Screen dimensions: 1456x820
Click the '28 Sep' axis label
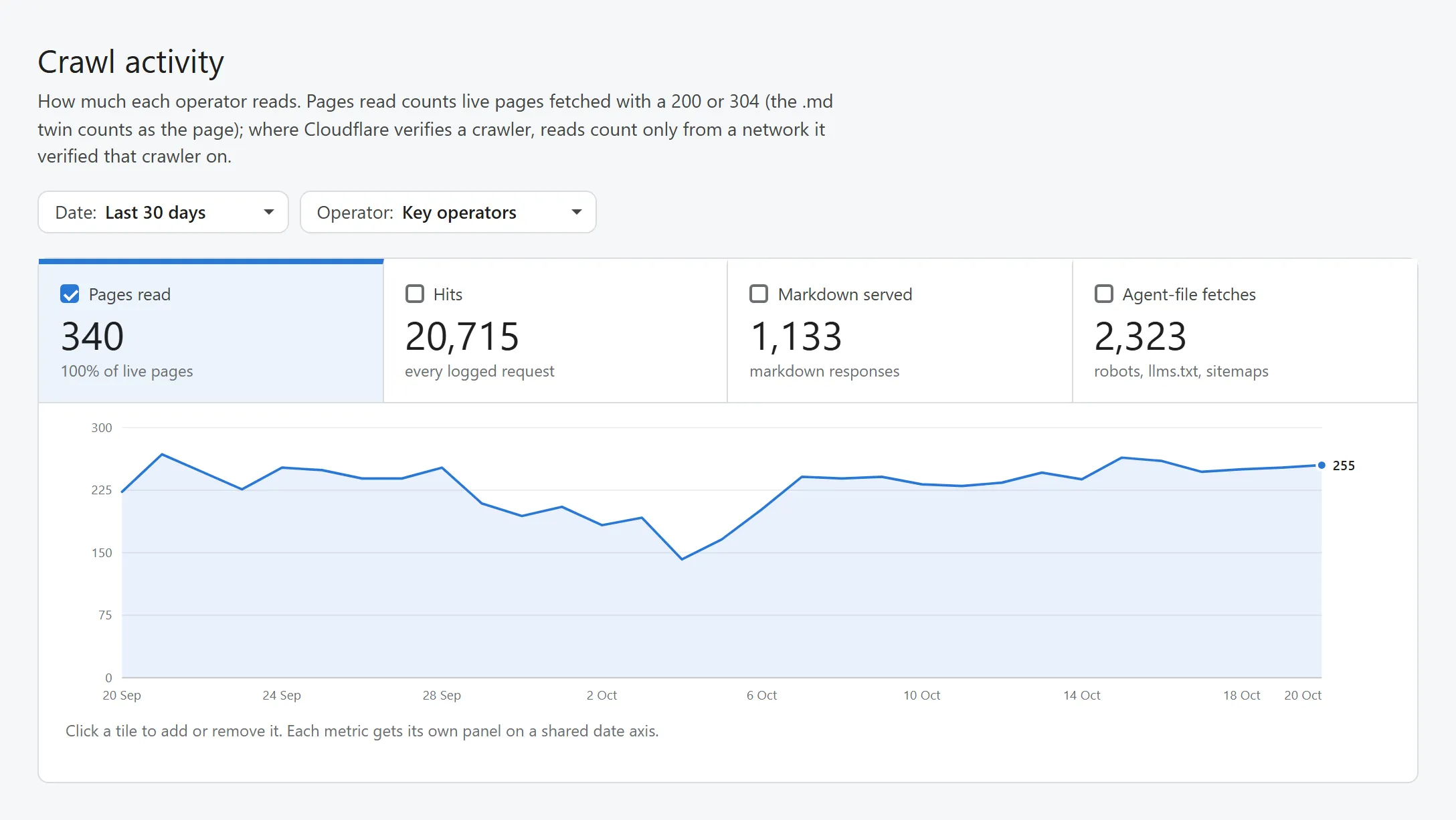[442, 696]
